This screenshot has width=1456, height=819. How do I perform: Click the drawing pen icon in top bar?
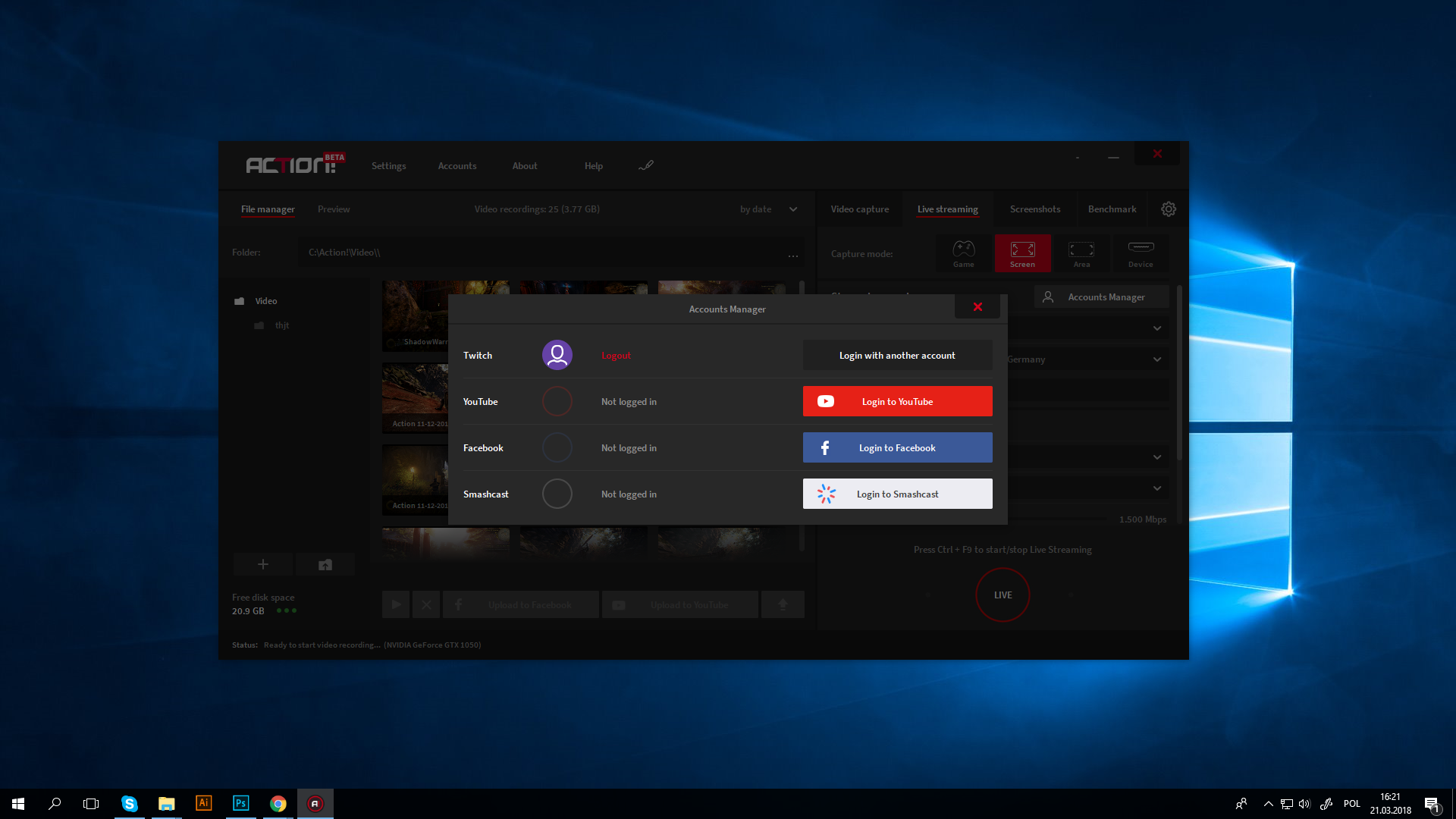tap(645, 165)
